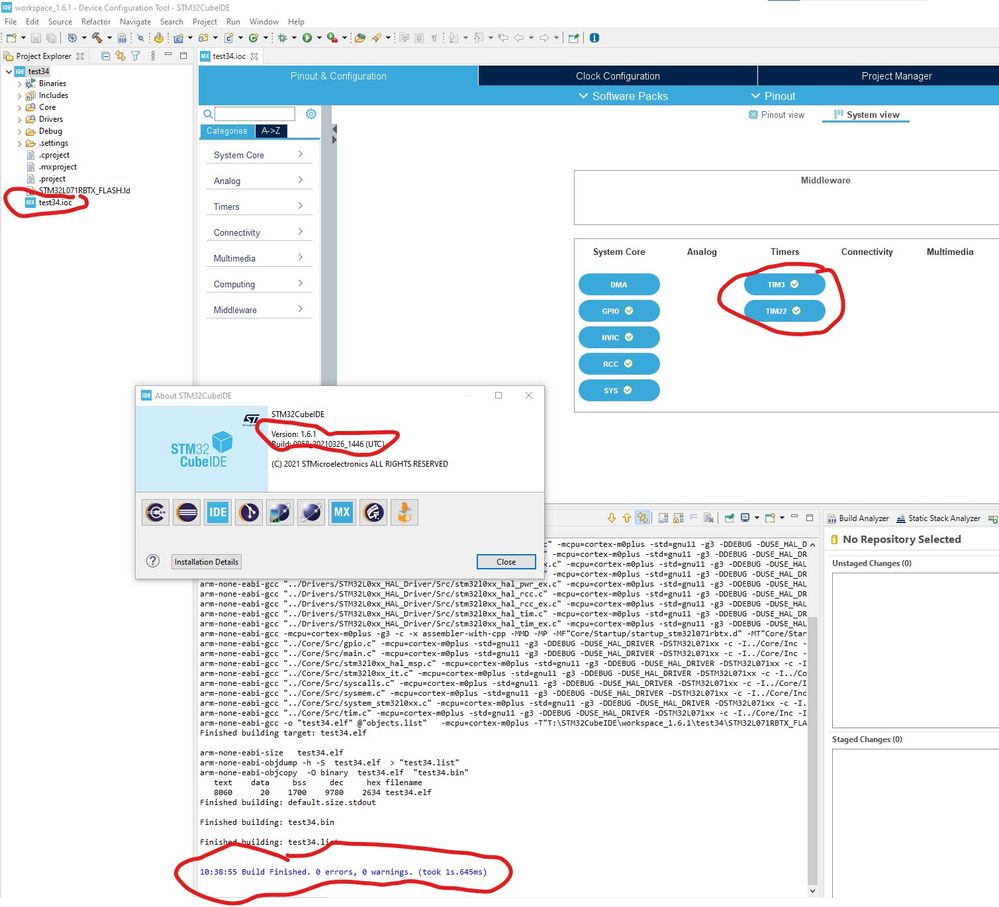
Task: Select the Categories toggle in the pinout sidebar
Action: coord(227,131)
